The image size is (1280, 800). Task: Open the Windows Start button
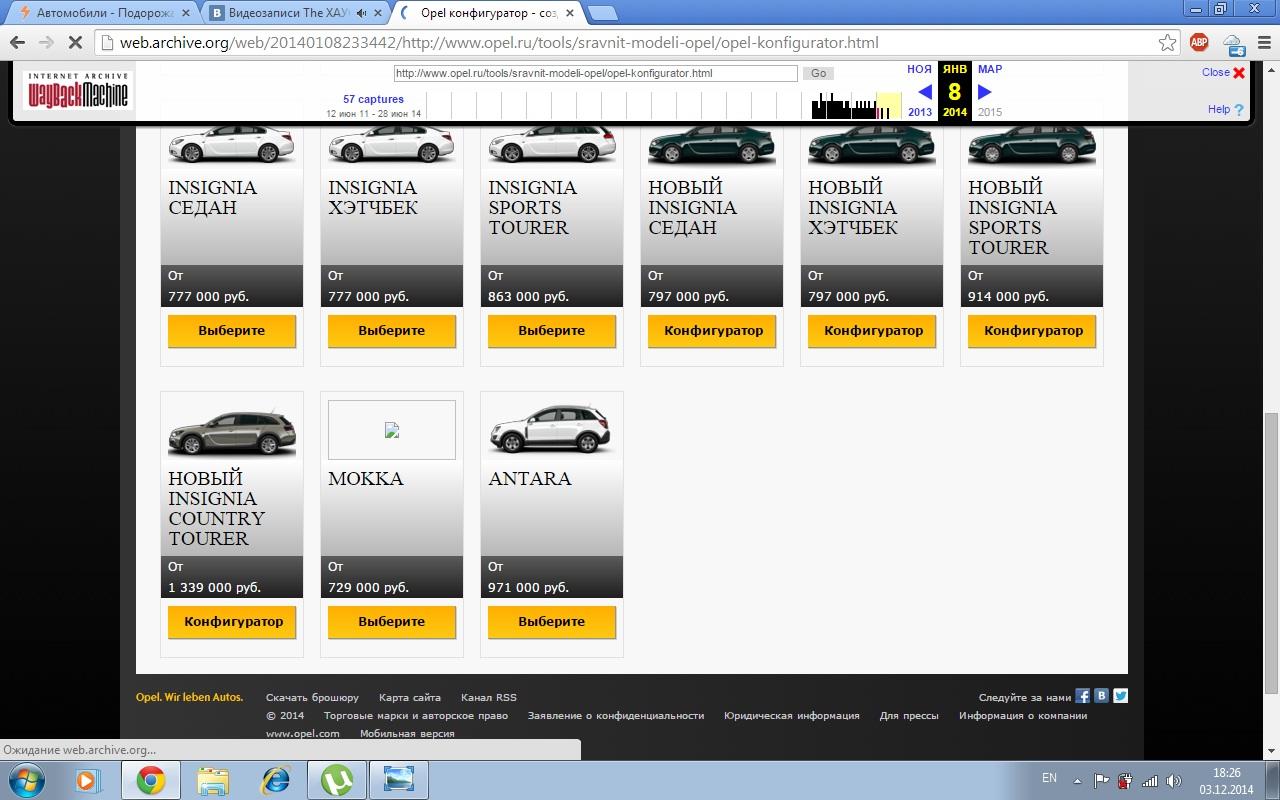25,779
